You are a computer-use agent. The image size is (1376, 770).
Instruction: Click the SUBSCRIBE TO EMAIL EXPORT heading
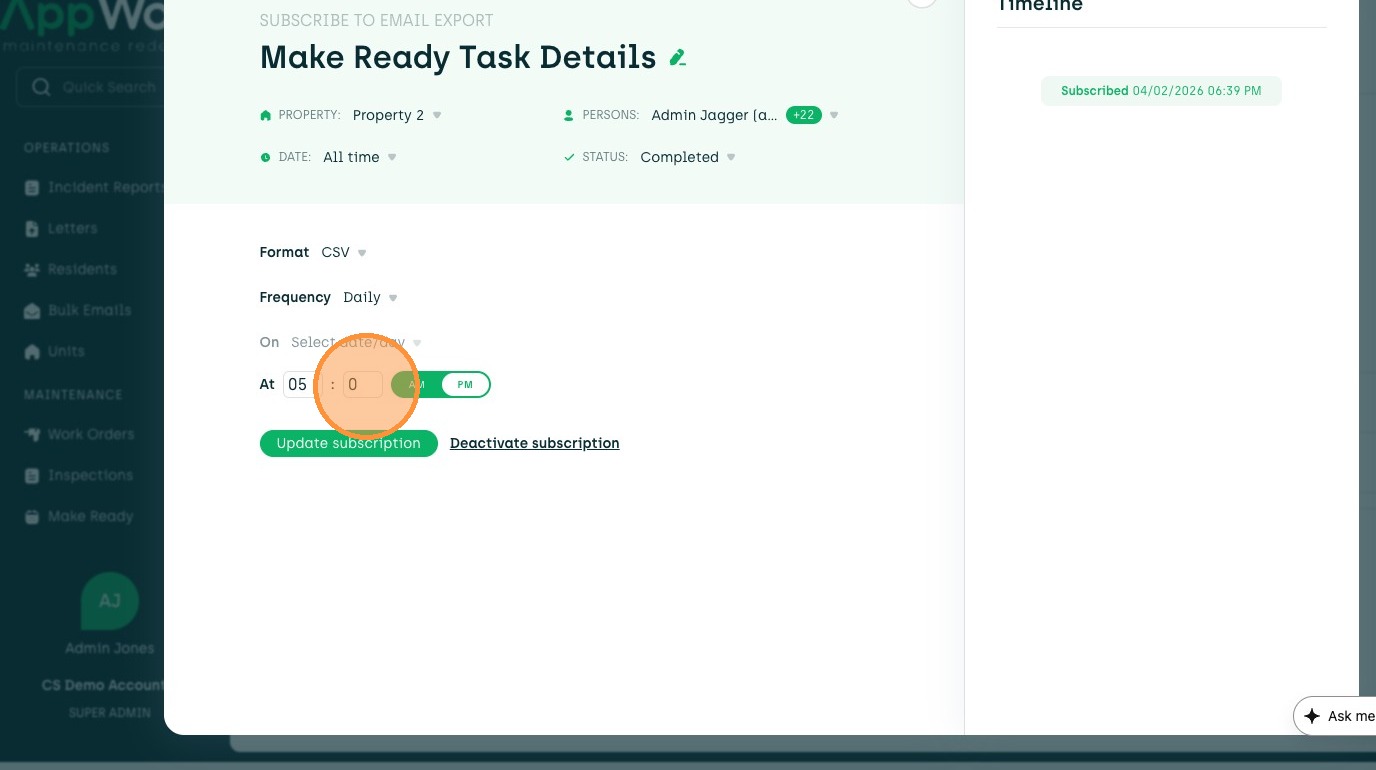(377, 20)
